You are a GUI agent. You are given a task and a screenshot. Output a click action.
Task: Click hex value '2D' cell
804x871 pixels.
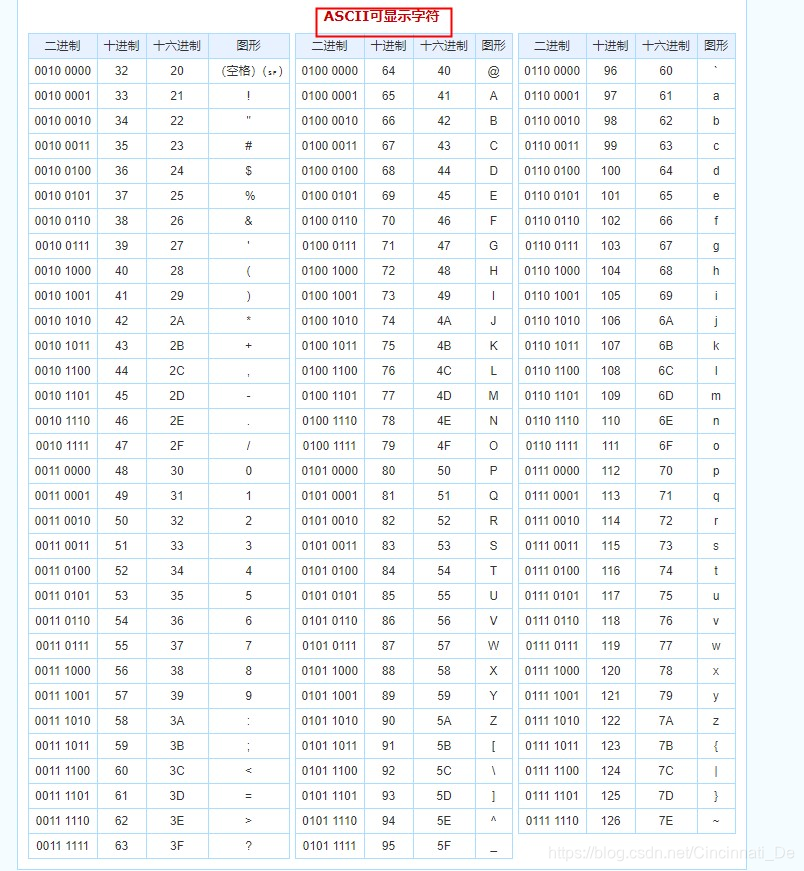pos(177,396)
